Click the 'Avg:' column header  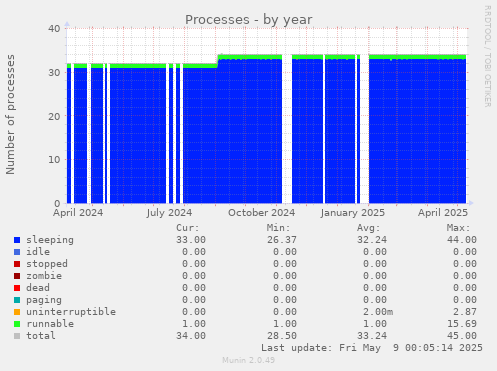click(369, 228)
